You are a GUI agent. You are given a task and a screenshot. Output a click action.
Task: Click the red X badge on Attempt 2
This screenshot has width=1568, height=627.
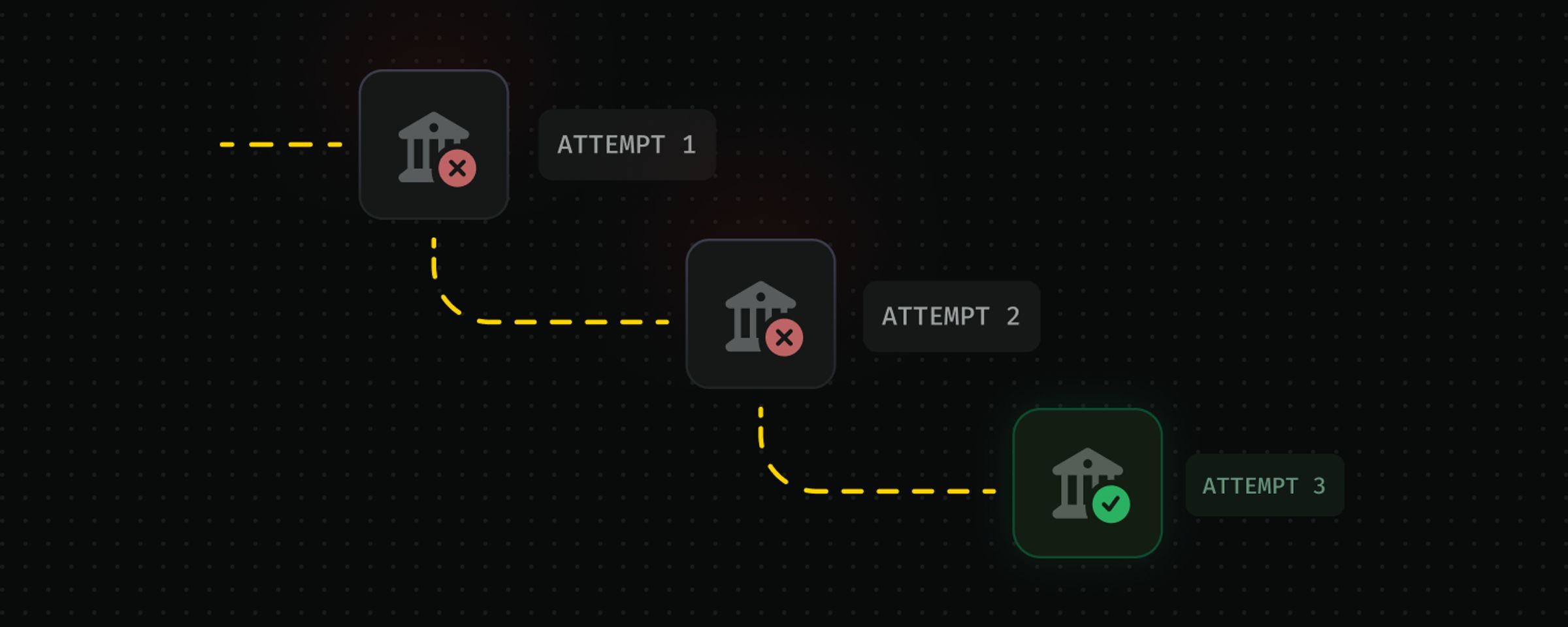click(784, 338)
